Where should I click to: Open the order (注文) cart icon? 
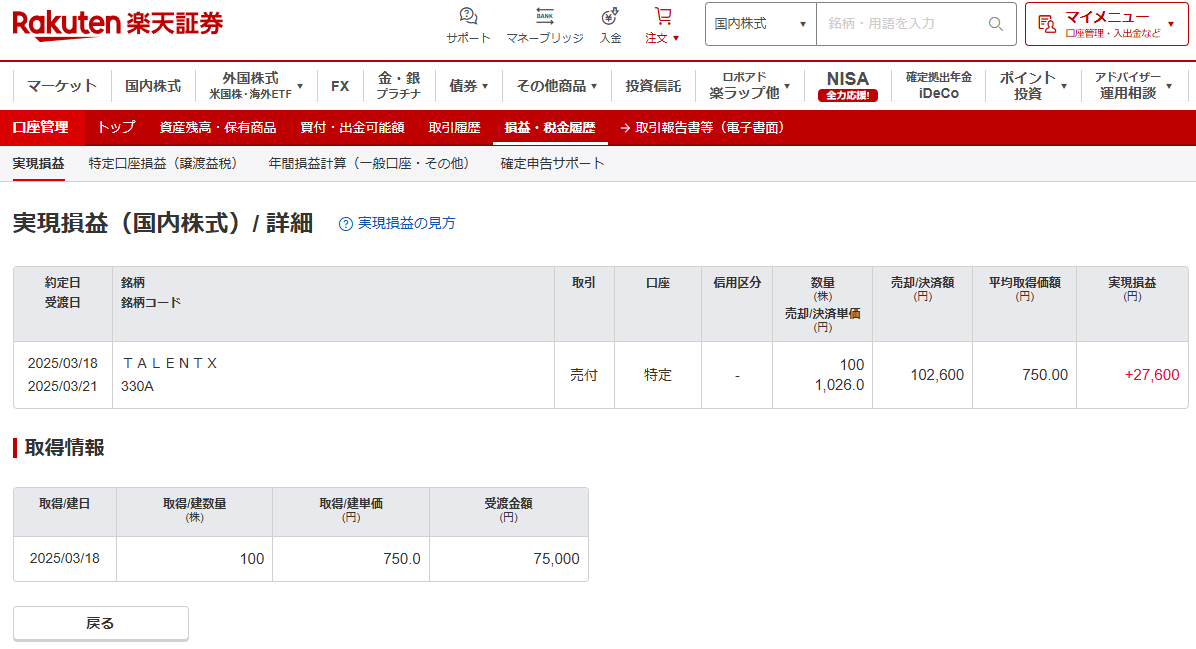coord(662,16)
